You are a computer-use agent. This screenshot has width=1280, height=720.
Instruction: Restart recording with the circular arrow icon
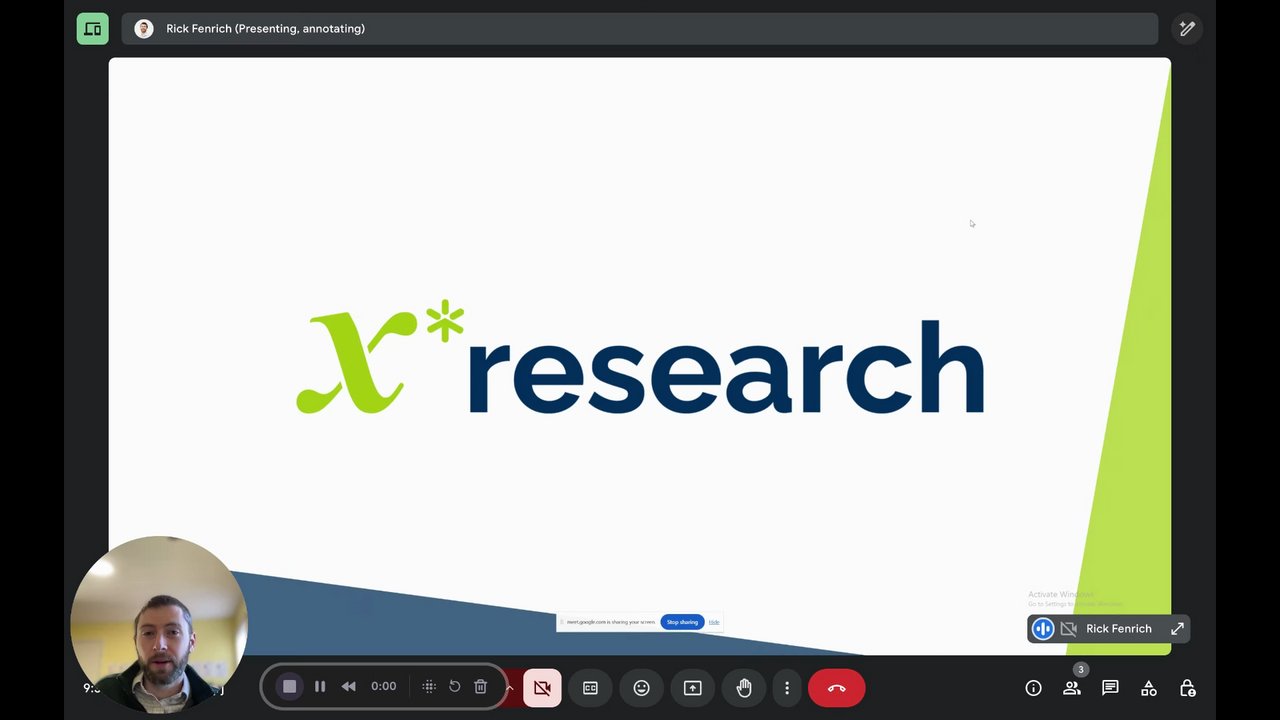point(455,687)
